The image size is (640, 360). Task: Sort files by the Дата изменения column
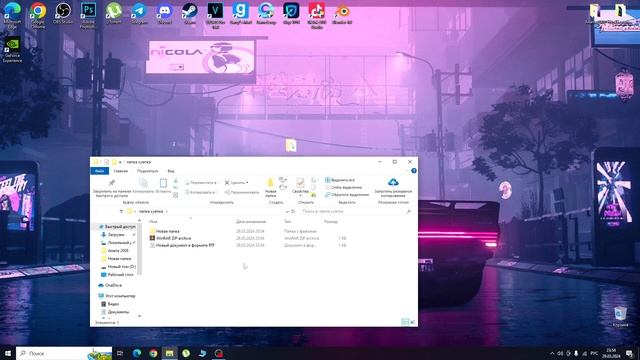pos(251,222)
